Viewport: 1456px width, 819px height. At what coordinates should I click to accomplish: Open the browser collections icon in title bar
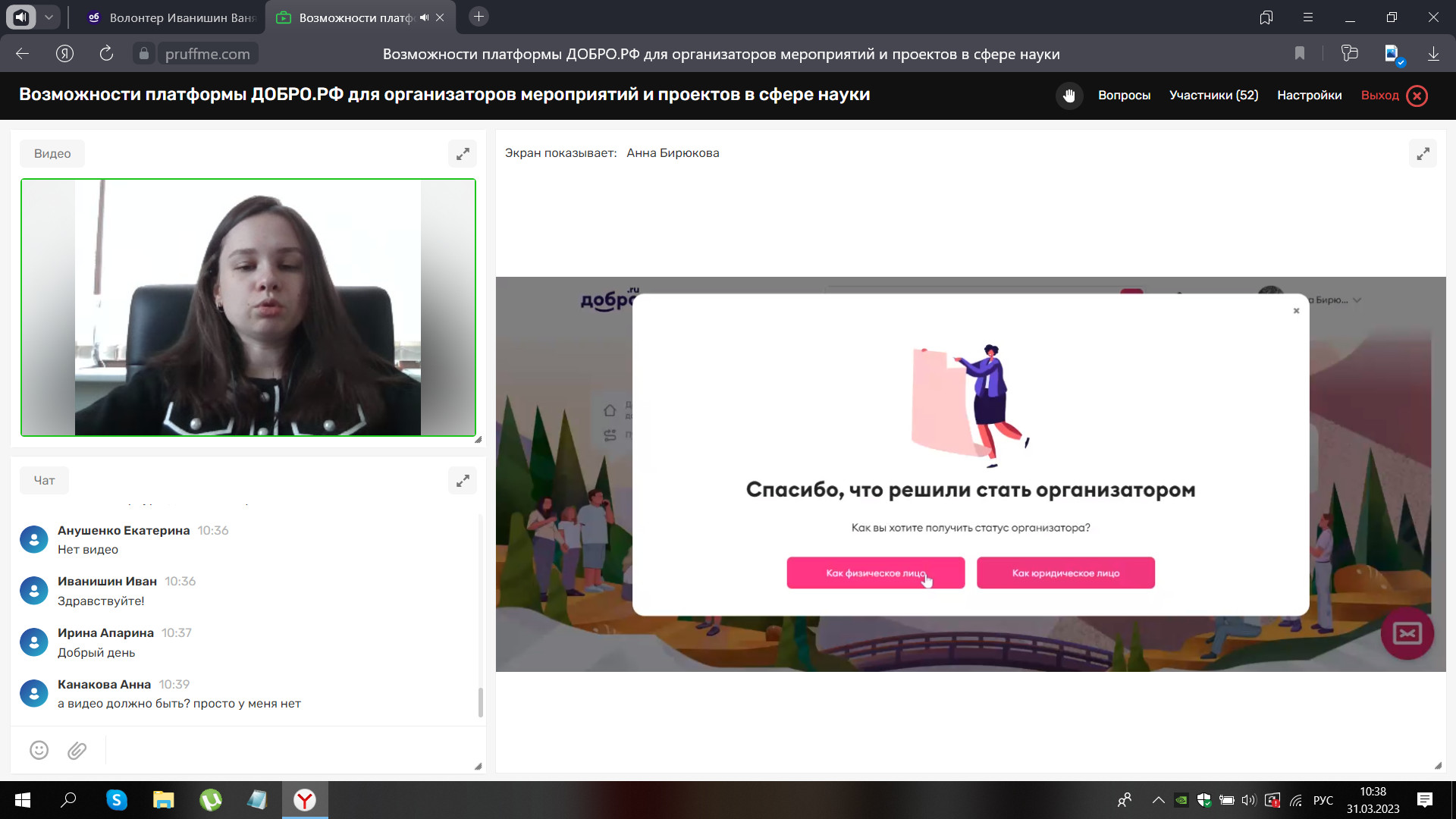tap(1266, 17)
